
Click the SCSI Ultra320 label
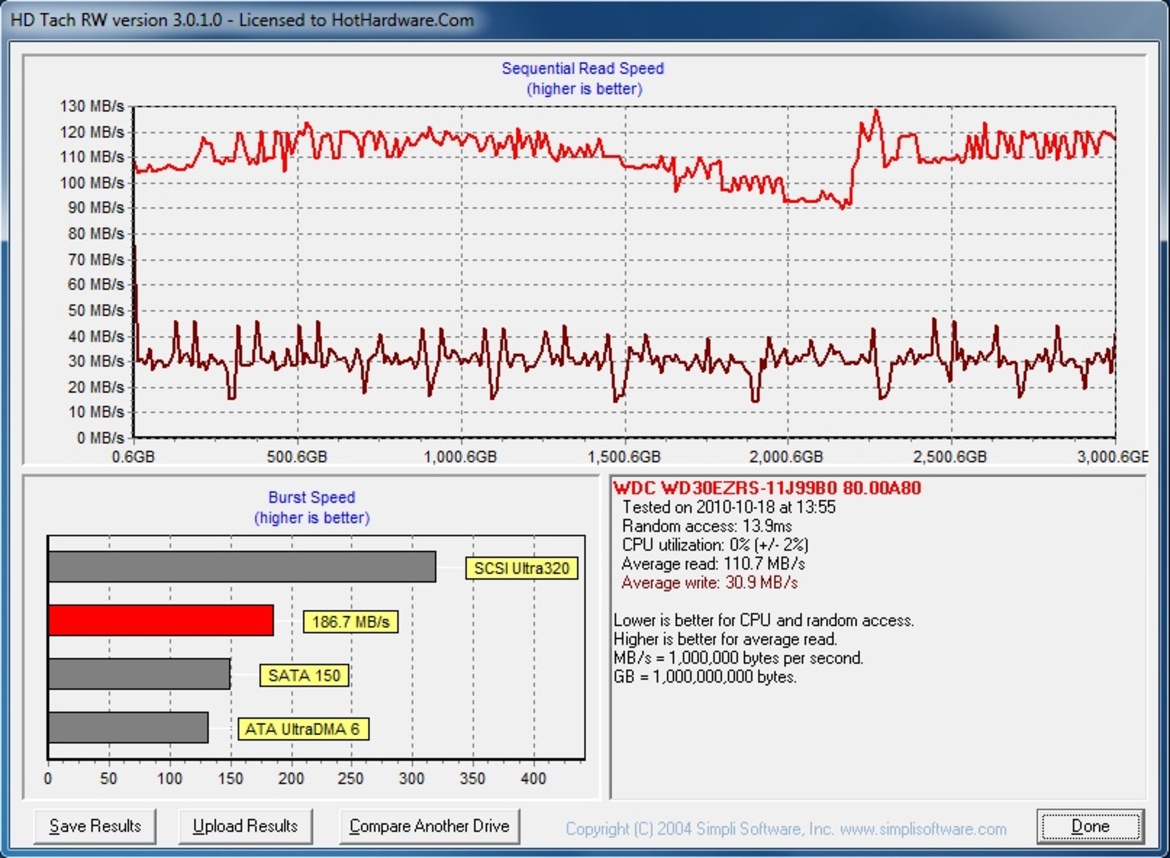[x=522, y=568]
